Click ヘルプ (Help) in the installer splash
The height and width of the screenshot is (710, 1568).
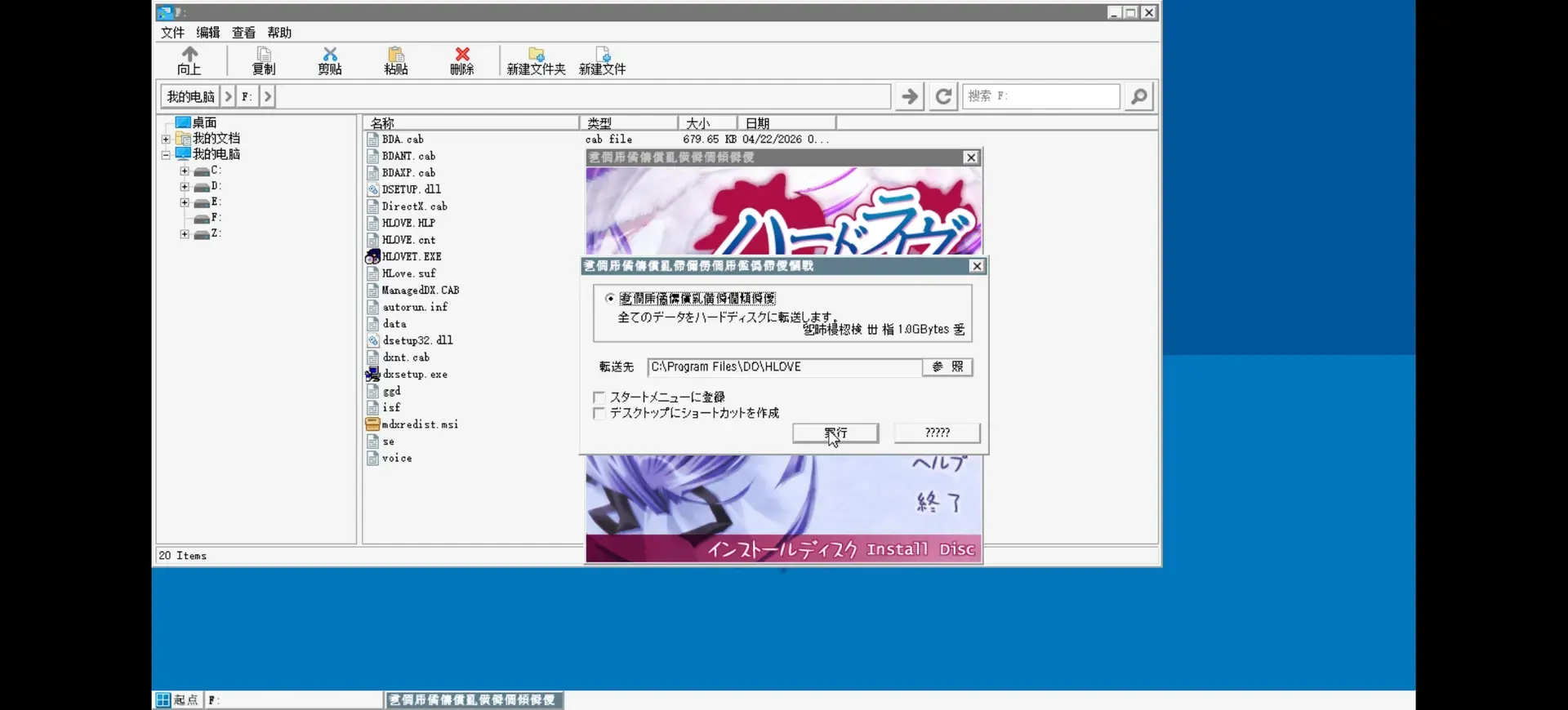[939, 464]
